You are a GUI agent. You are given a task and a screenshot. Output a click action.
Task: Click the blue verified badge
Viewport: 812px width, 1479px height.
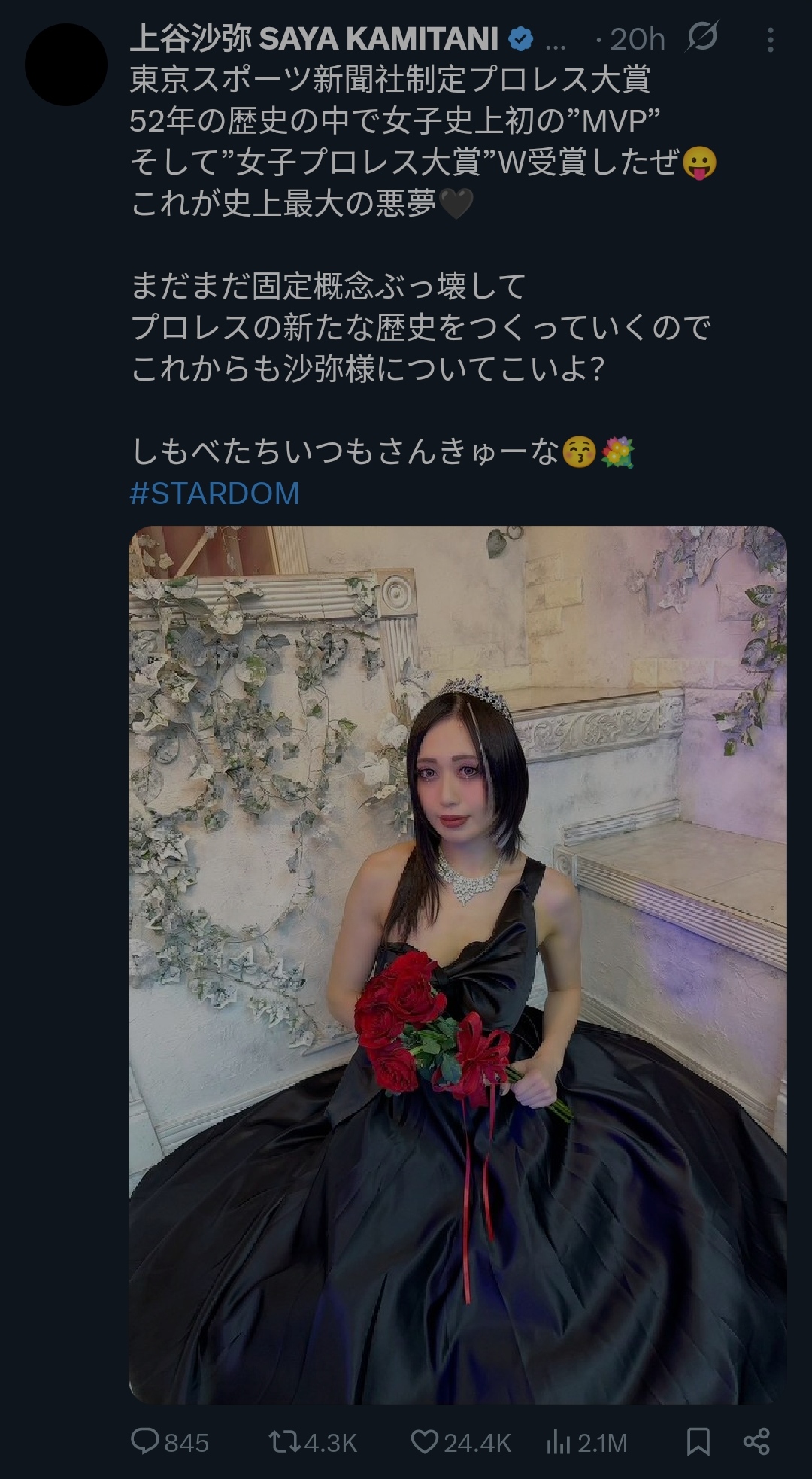point(520,38)
